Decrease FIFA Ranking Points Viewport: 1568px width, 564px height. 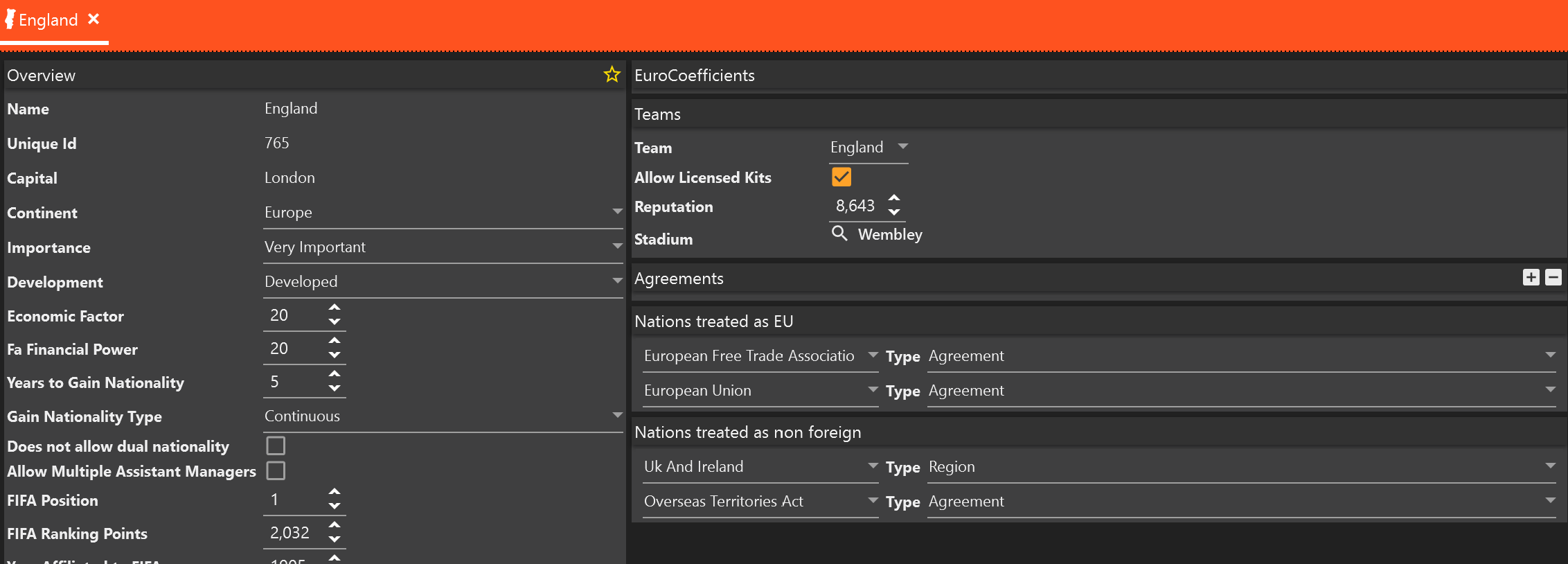[335, 539]
